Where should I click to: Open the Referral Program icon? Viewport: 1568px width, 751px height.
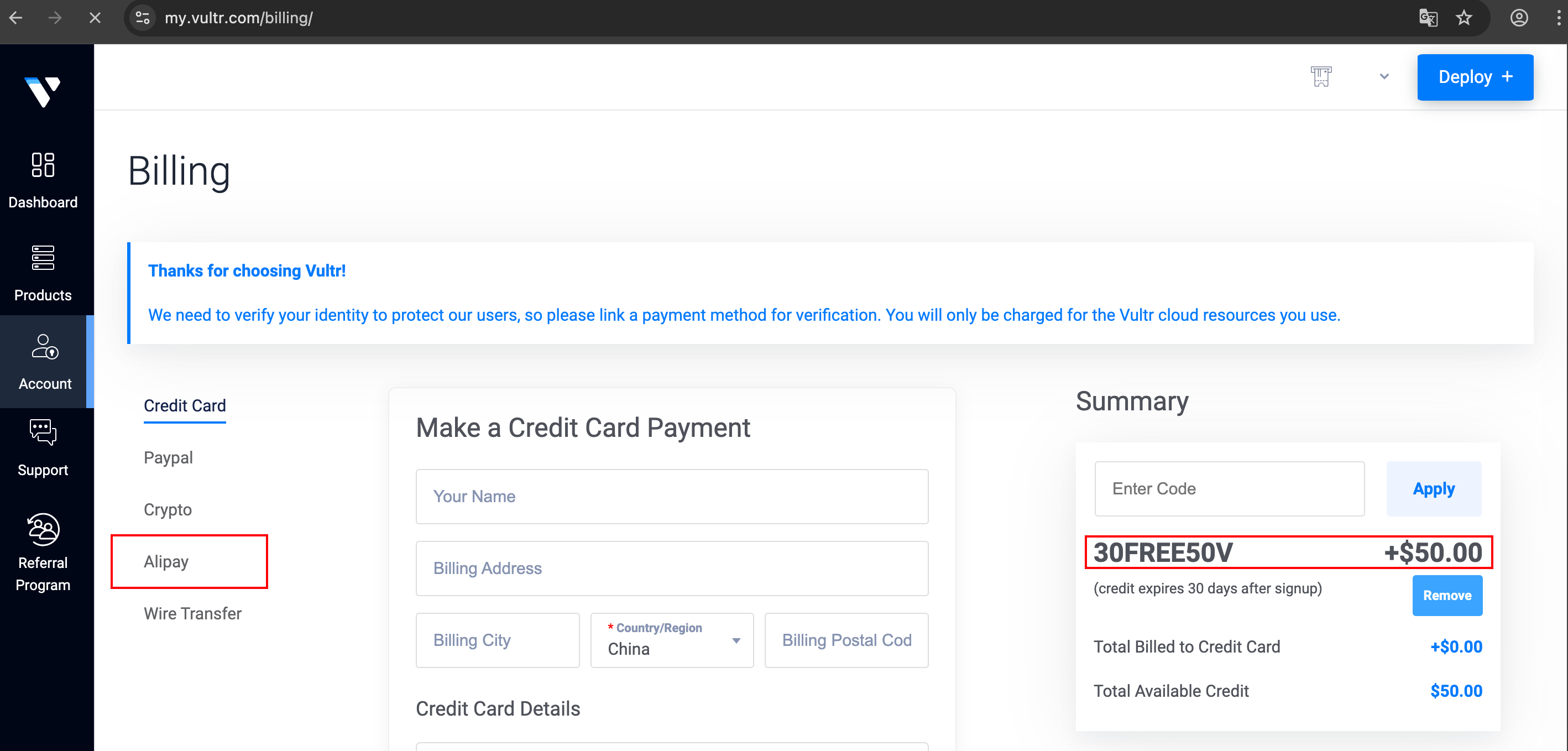43,529
